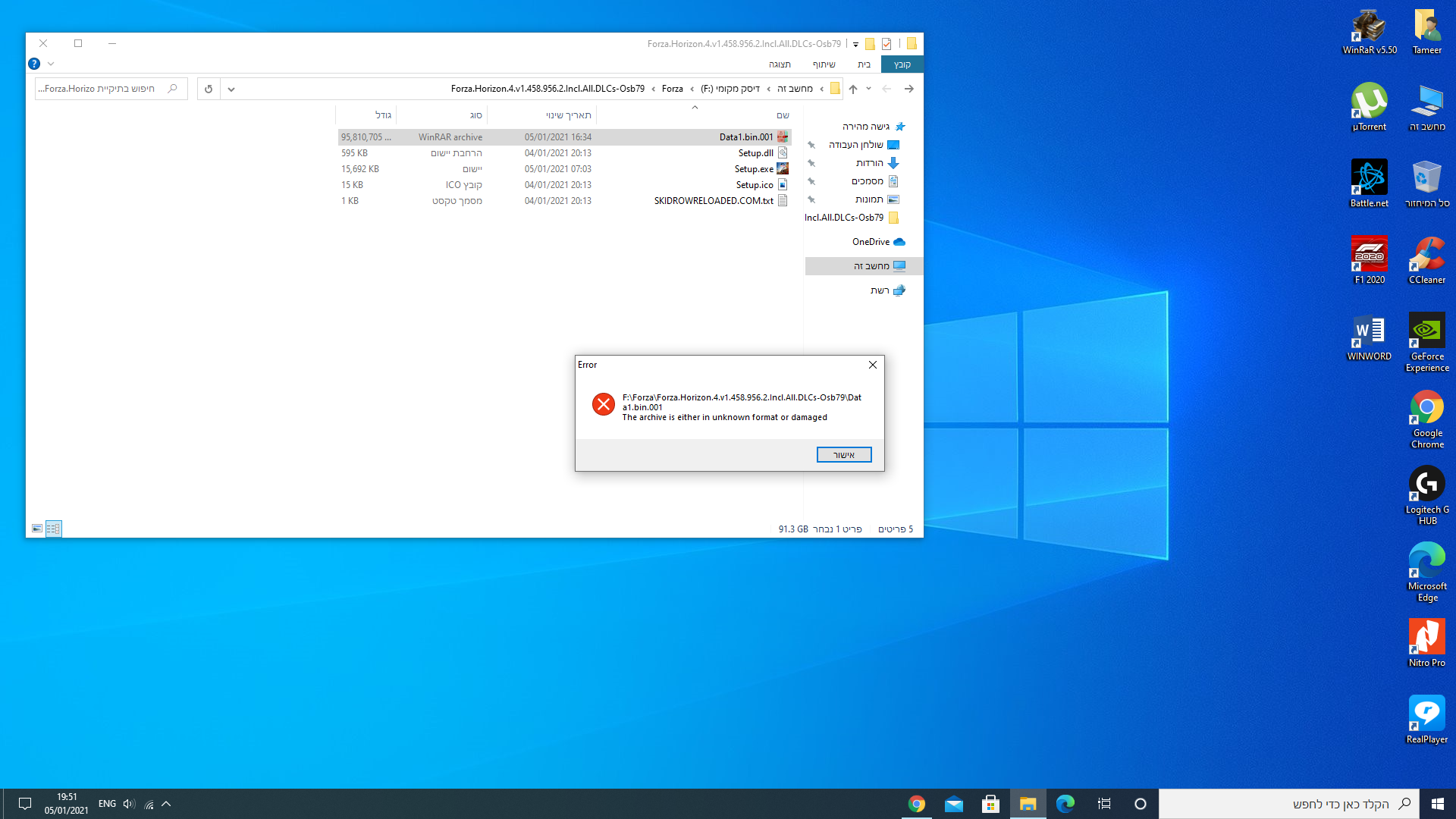Switch to the large icons view button

click(x=37, y=529)
